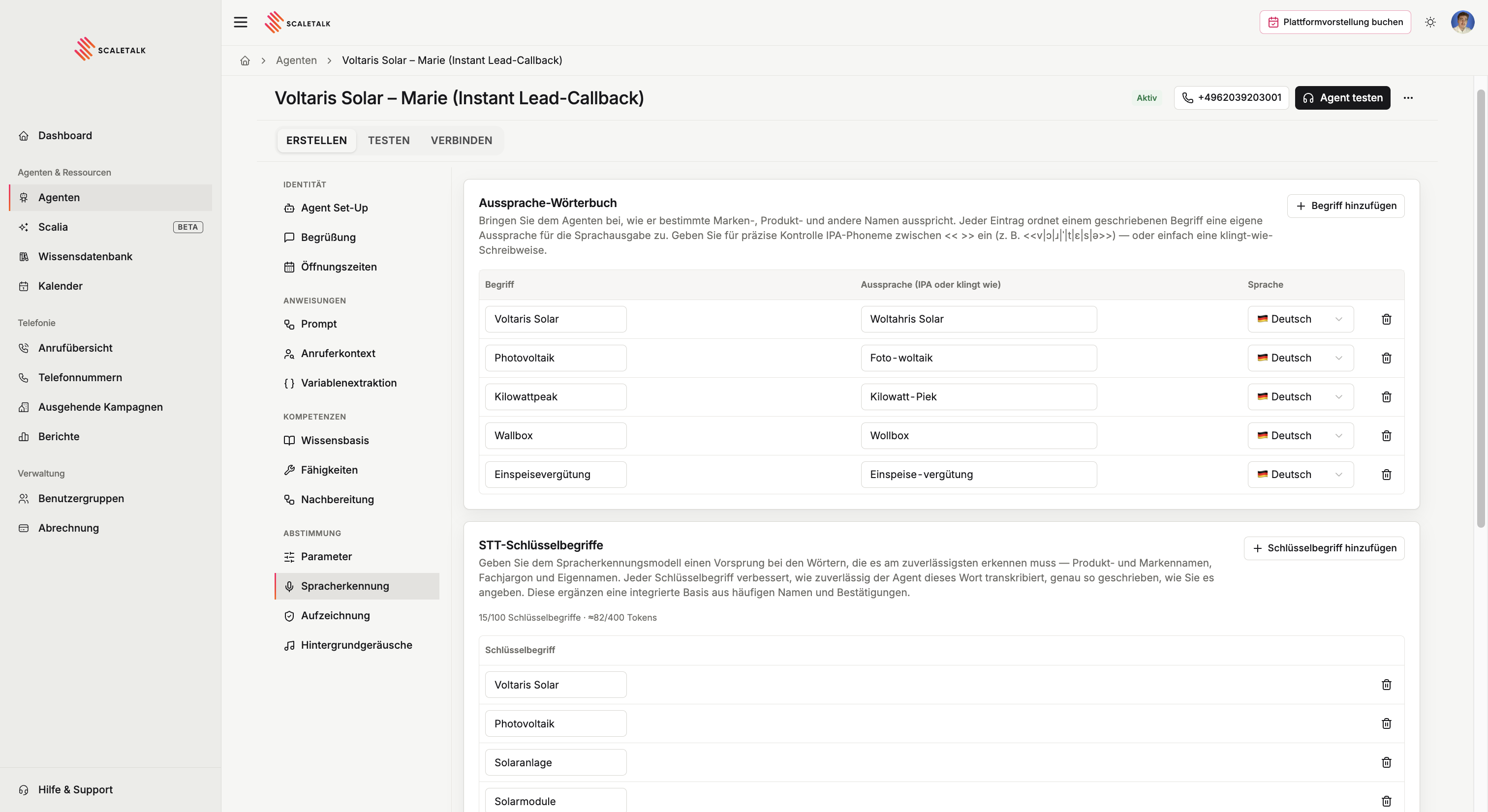Remove the Voltaris Solar STT keyword
The width and height of the screenshot is (1488, 812).
pos(1386,685)
